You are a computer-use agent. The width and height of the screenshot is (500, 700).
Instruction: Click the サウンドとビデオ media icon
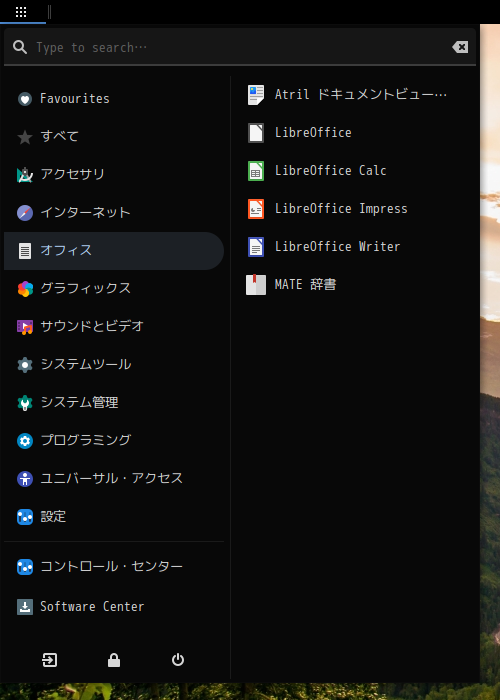pos(25,327)
